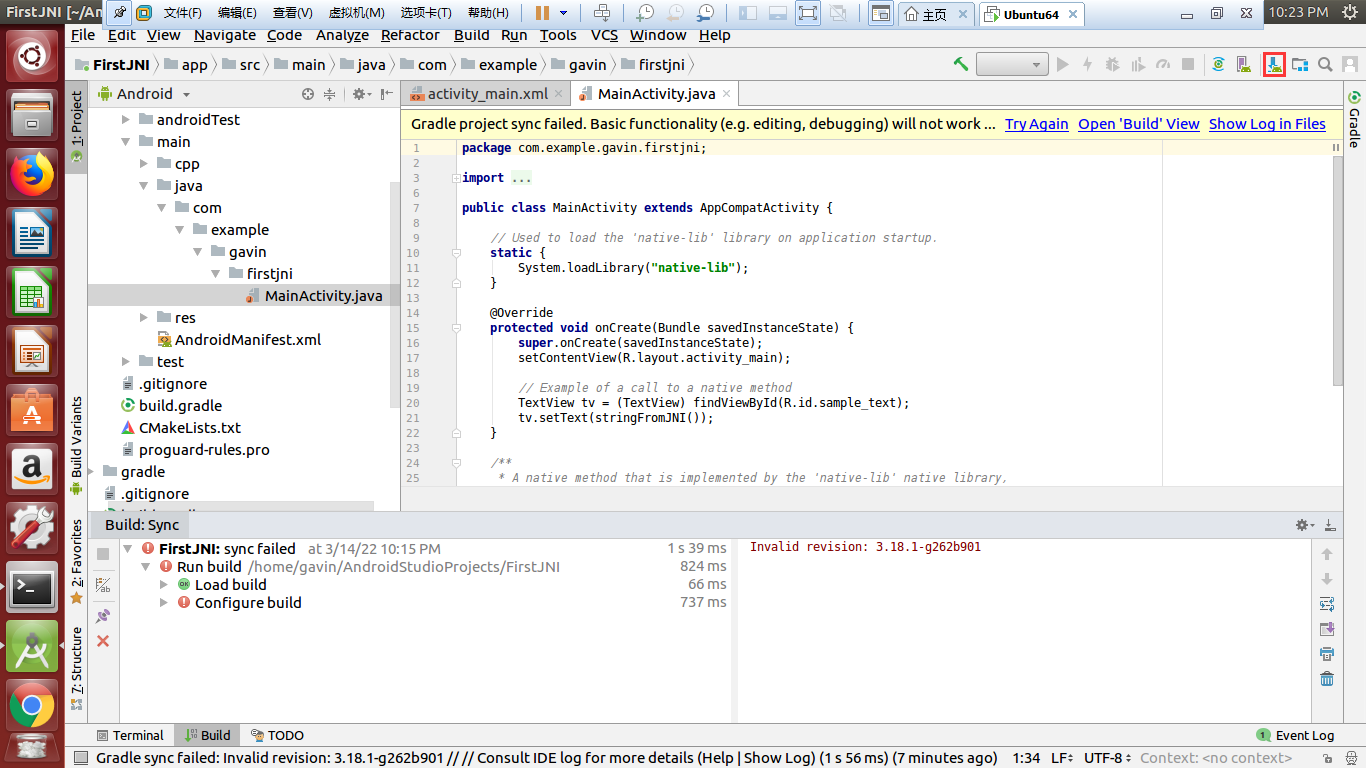Open the TODO tool window tab

[x=277, y=735]
